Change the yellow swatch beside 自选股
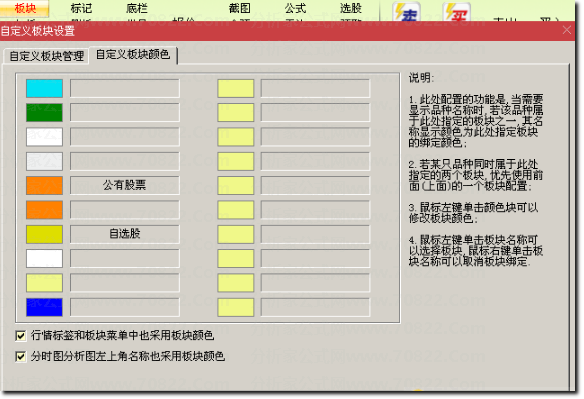Screen dimensions: 584x399 [x=44, y=234]
